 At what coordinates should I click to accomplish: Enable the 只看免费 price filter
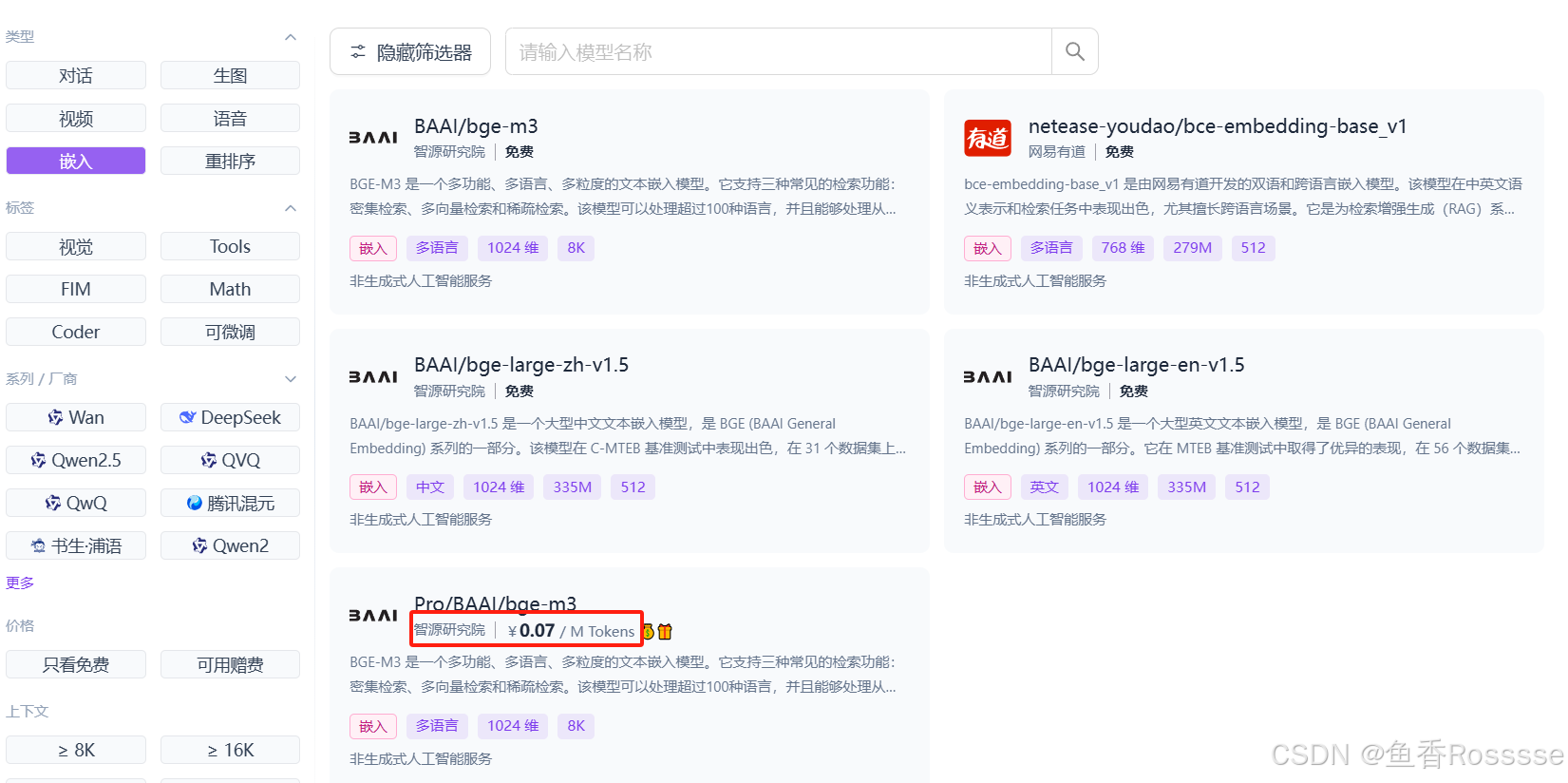[76, 665]
